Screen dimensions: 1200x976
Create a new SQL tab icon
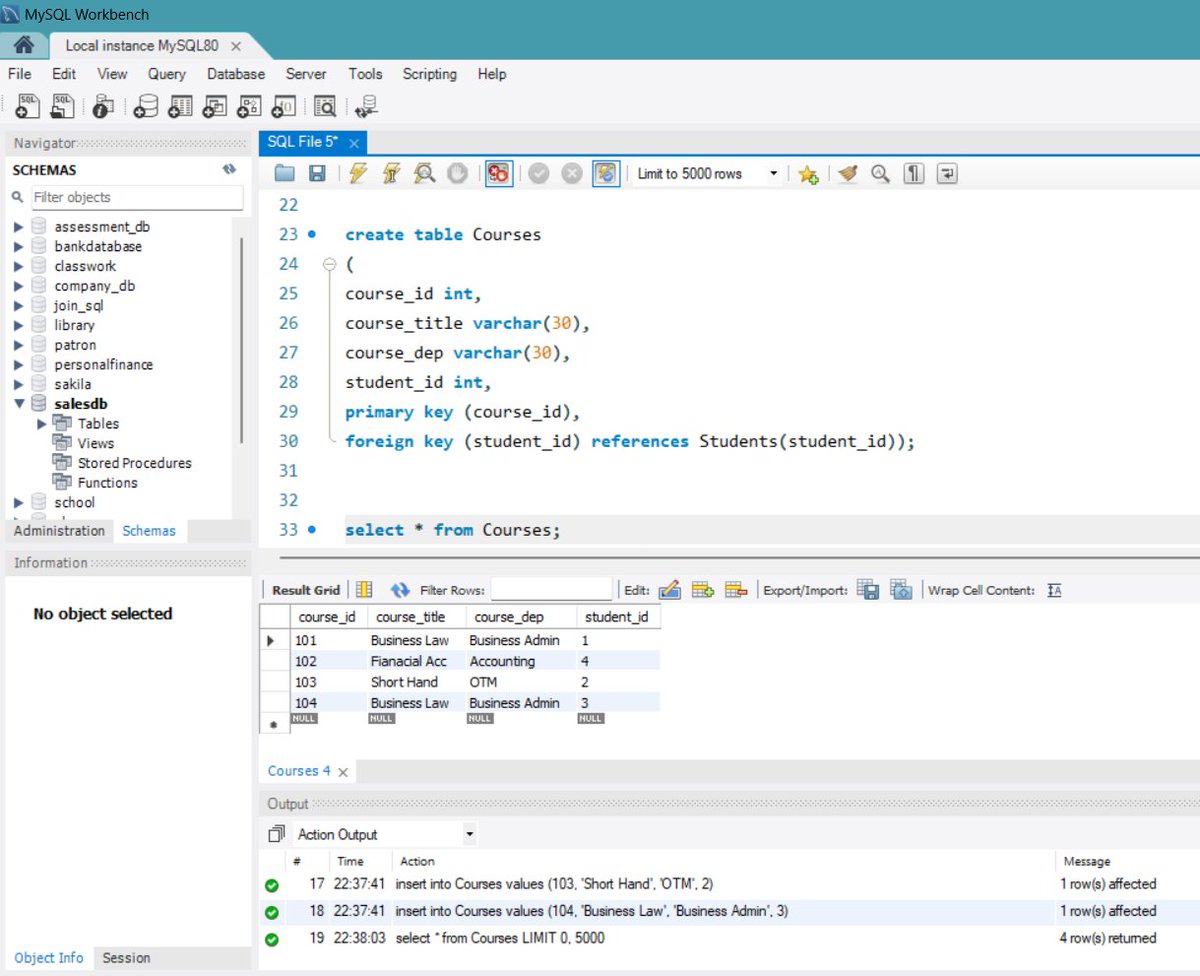[x=27, y=105]
